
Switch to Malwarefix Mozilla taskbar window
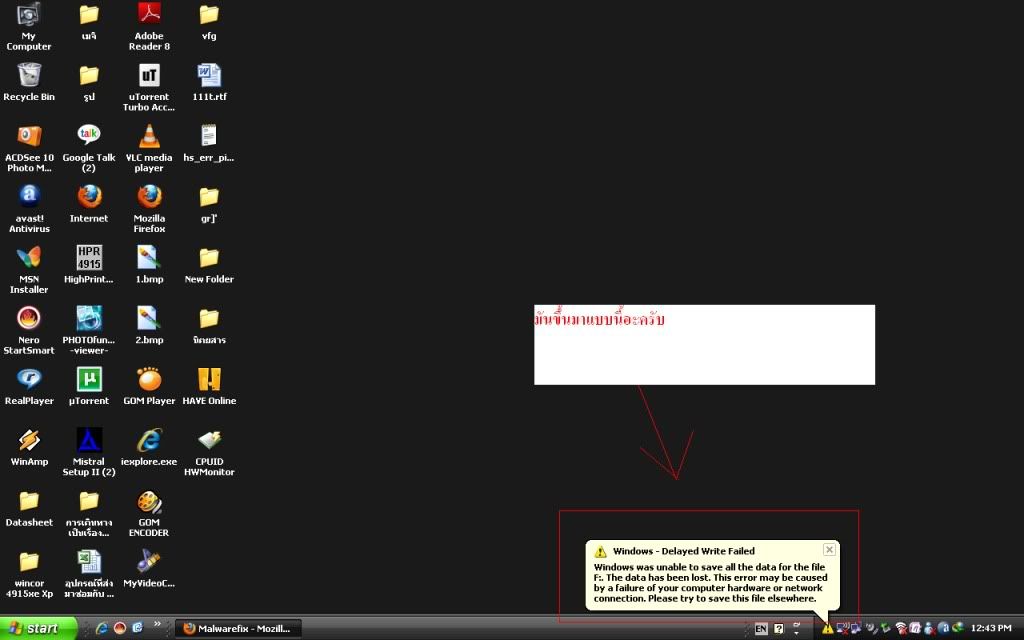[238, 628]
